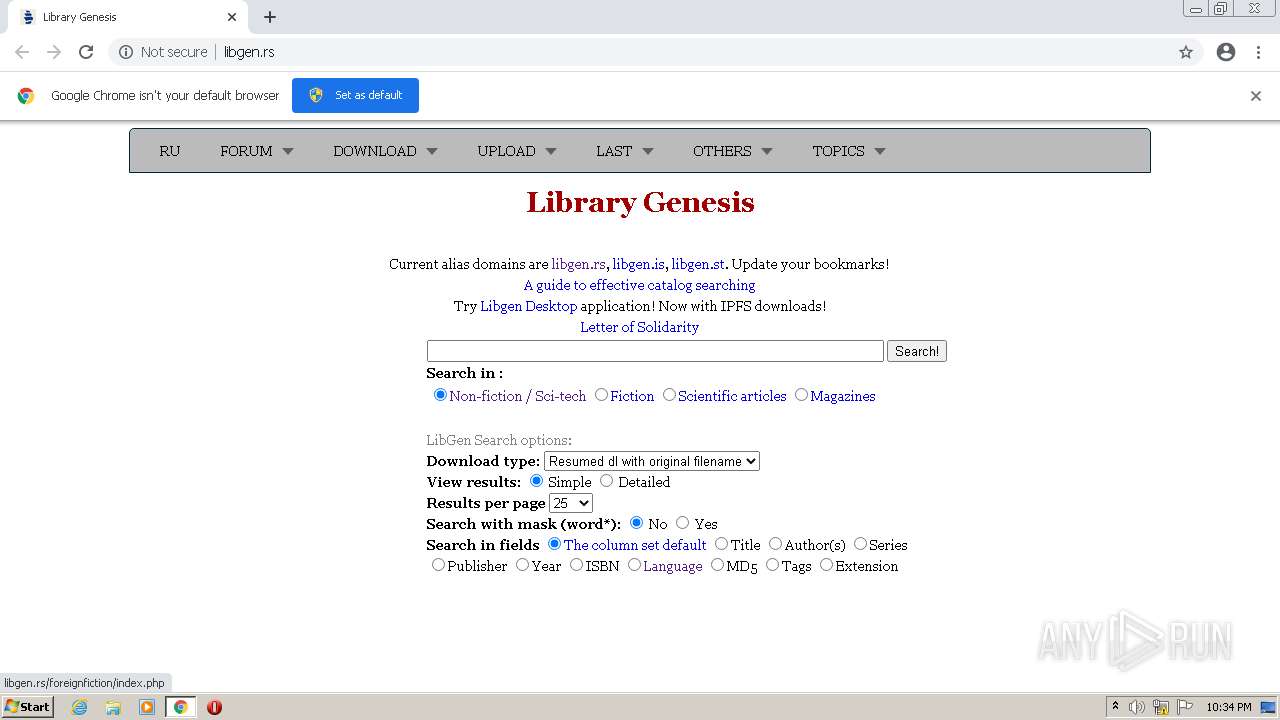Screen dimensions: 1280x720
Task: Expand the UPLOAD menu
Action: tap(517, 151)
